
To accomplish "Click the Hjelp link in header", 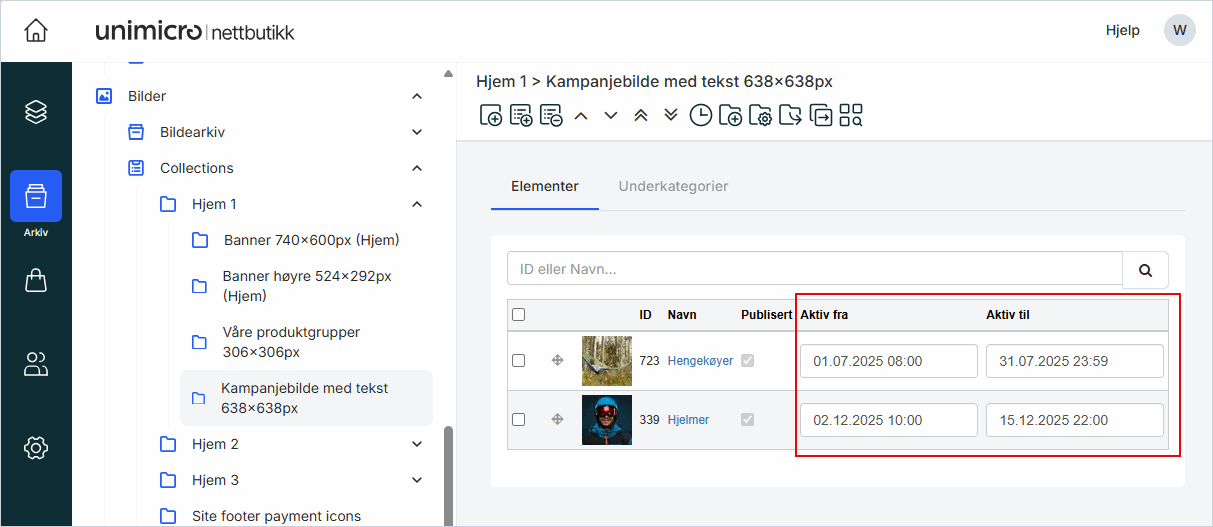I will 1122,31.
